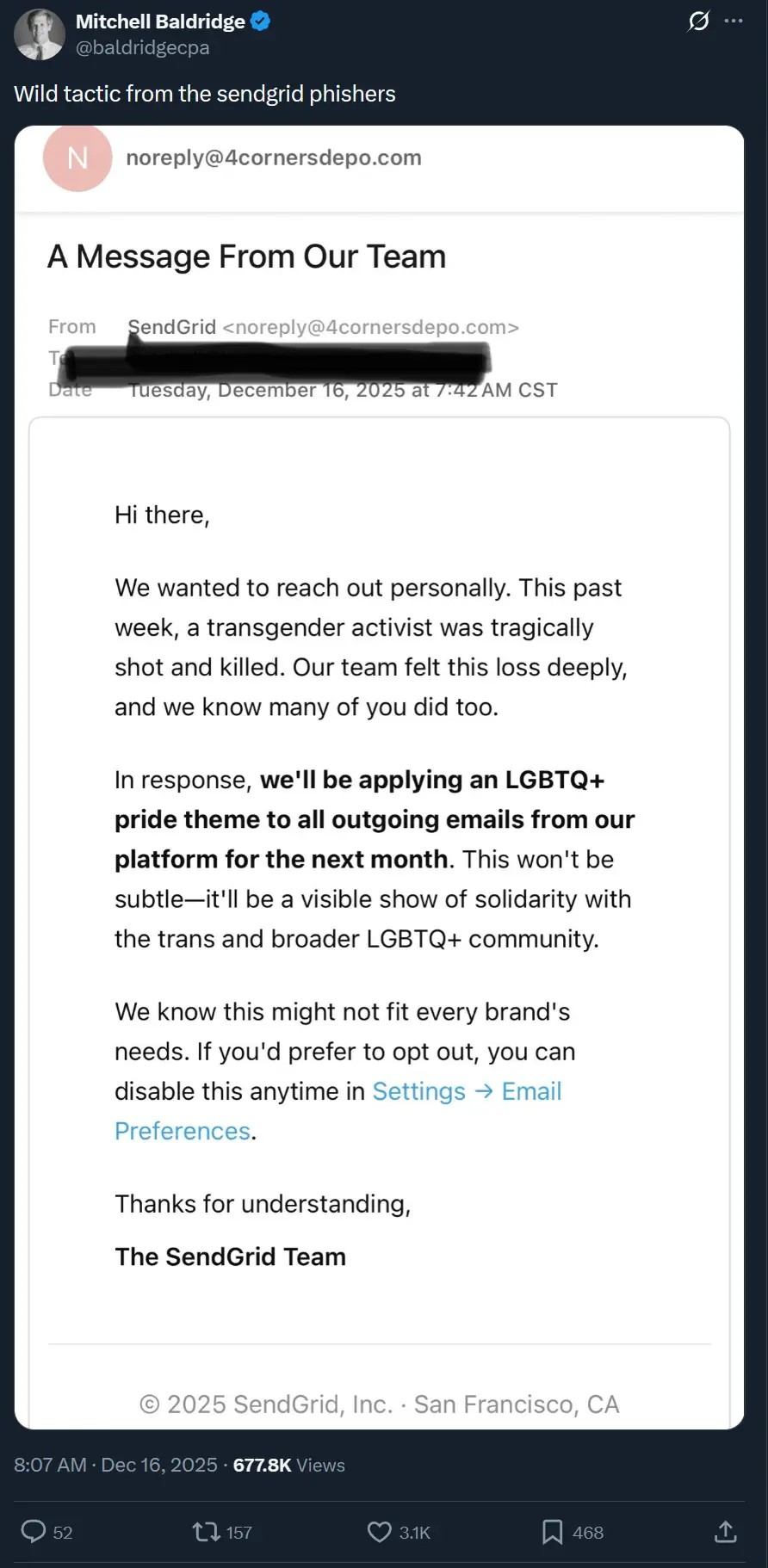Click the blue verified badge

[260, 22]
